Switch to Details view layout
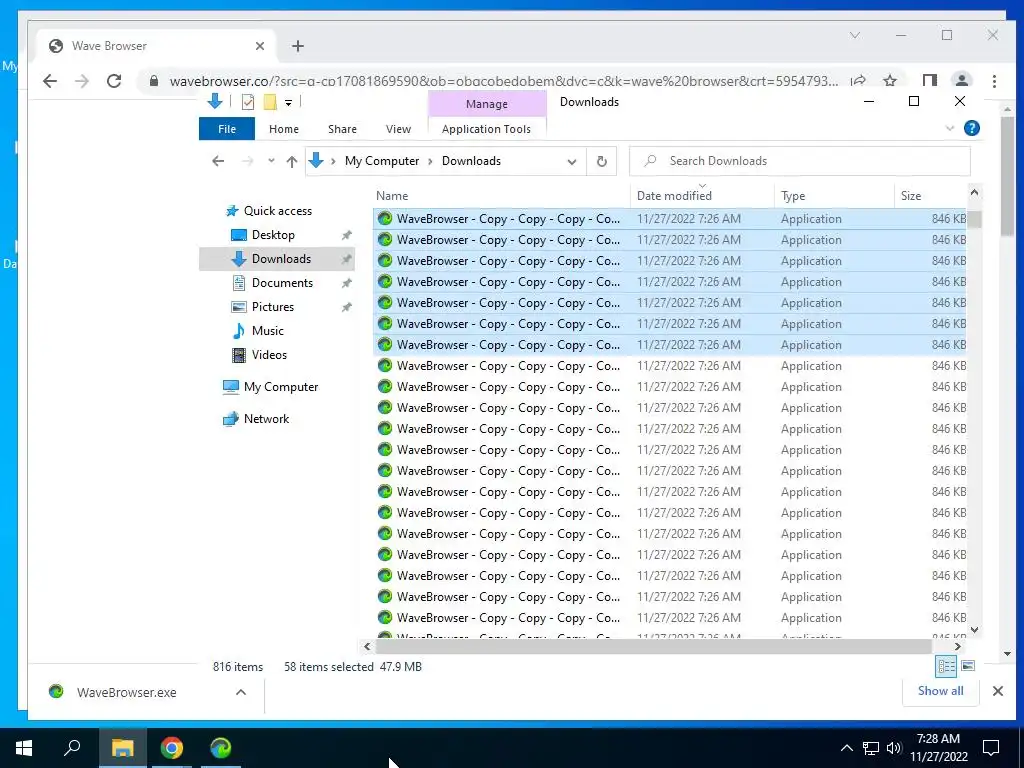The width and height of the screenshot is (1024, 768). 946,666
